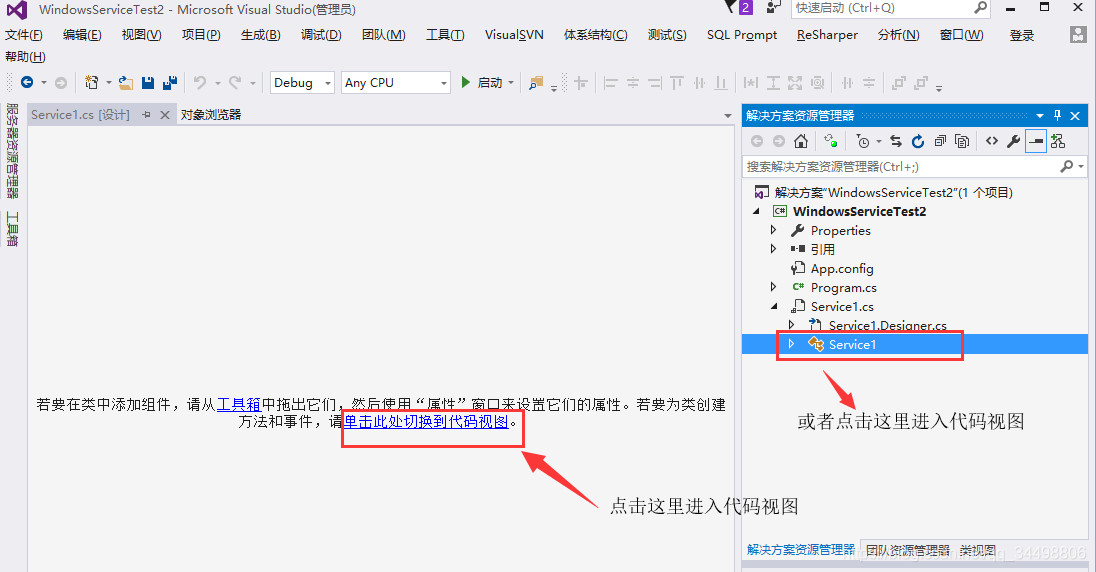Select the Service1 class node
This screenshot has width=1096, height=572.
[x=852, y=344]
